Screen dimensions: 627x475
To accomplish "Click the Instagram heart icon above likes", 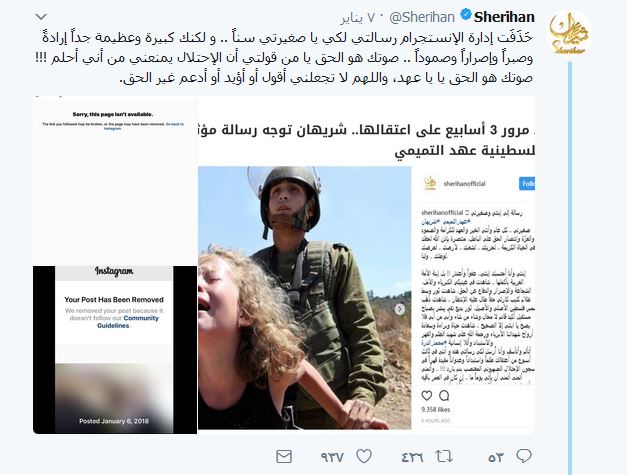I will 427,395.
